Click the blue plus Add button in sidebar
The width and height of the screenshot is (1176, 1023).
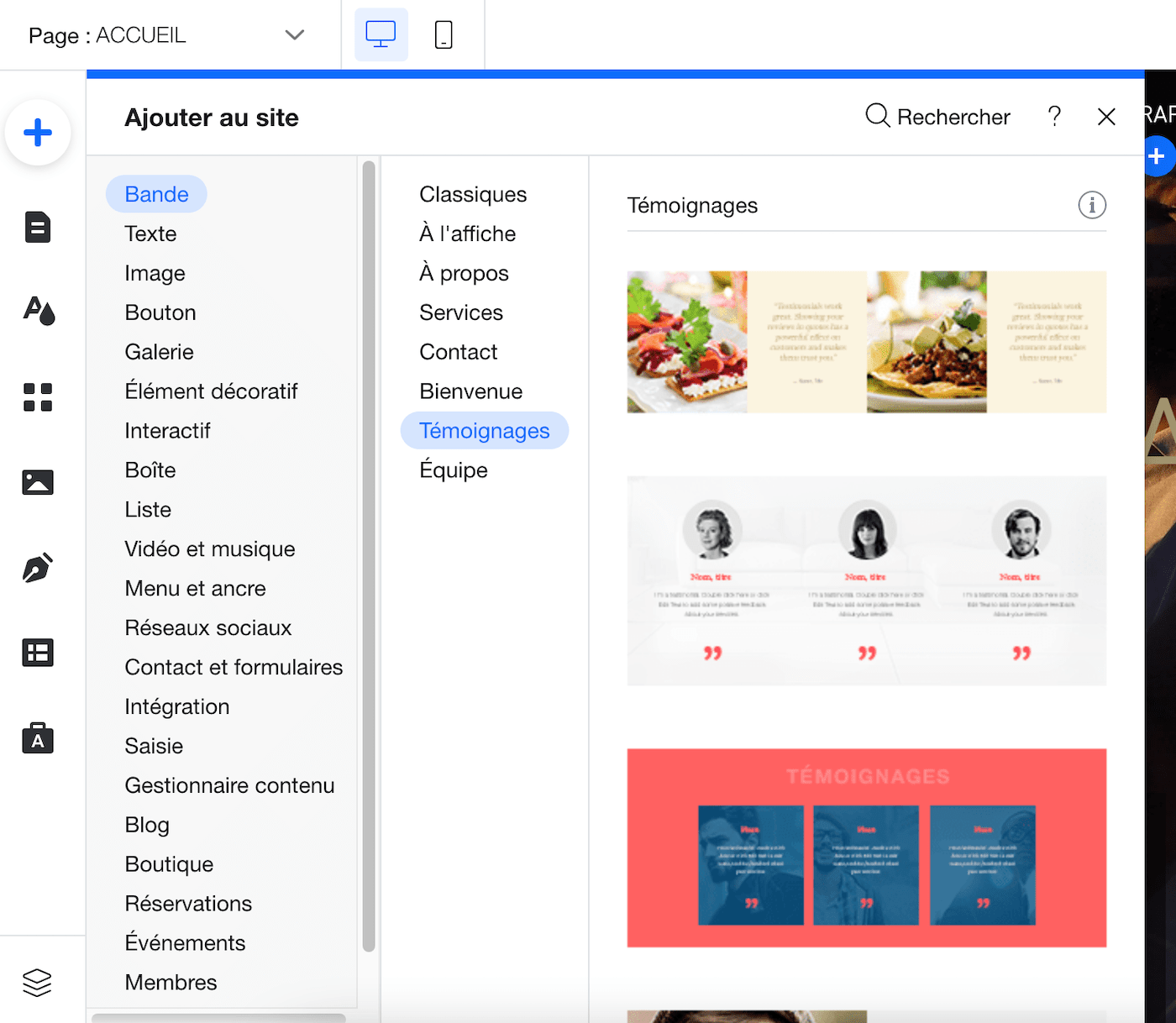click(38, 133)
